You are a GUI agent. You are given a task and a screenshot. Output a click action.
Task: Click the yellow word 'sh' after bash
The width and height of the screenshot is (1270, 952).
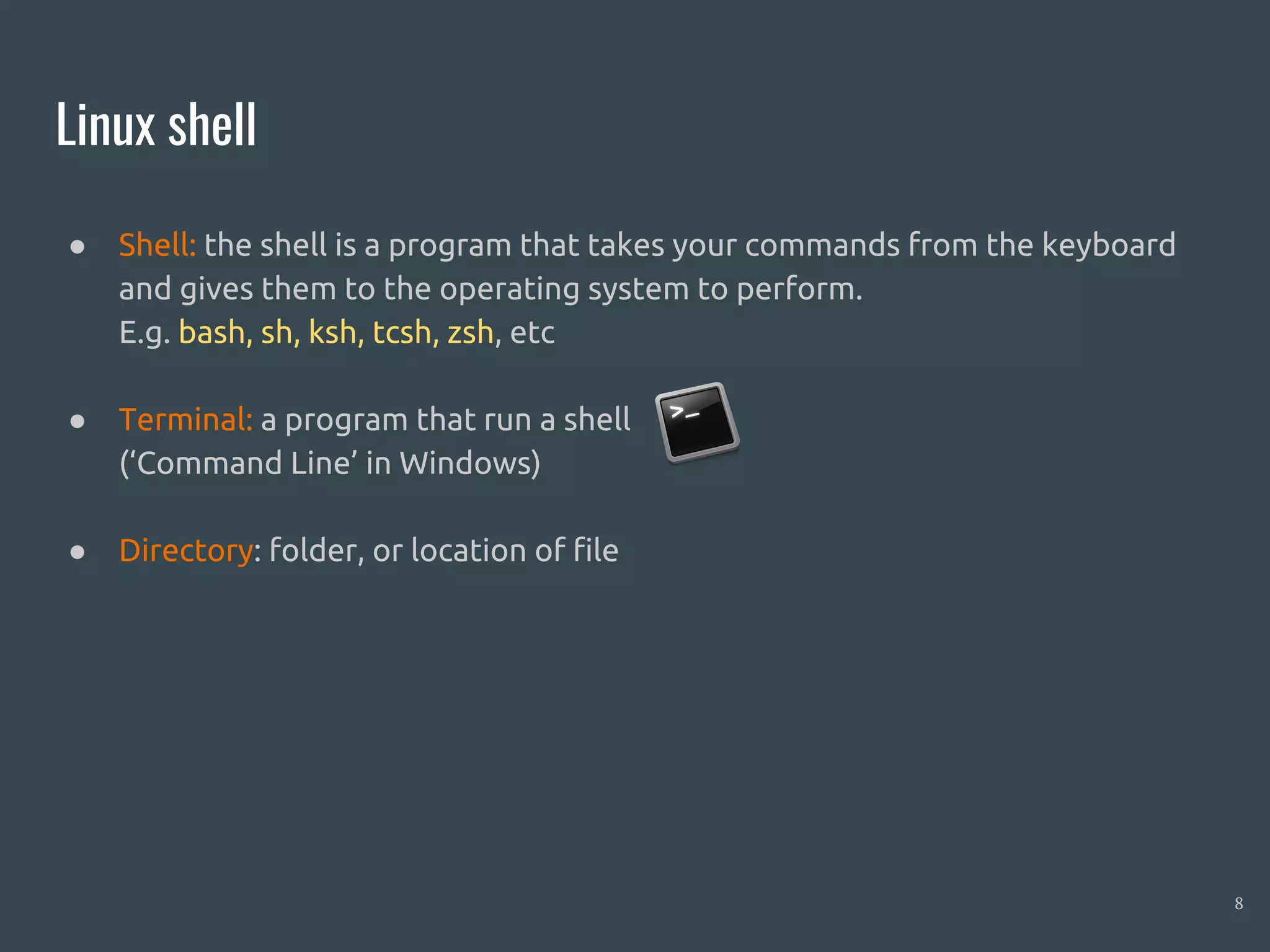coord(277,332)
